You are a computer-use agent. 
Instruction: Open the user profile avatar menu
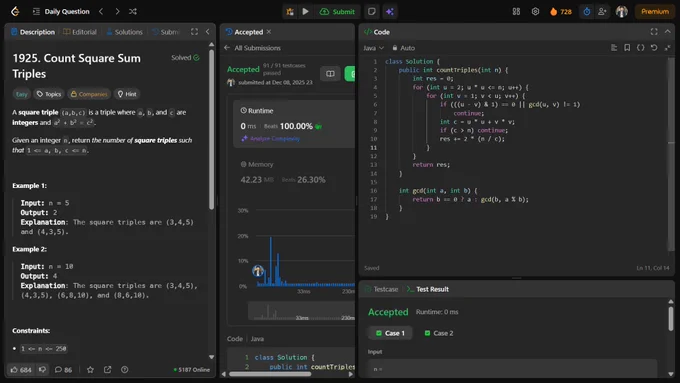621,12
